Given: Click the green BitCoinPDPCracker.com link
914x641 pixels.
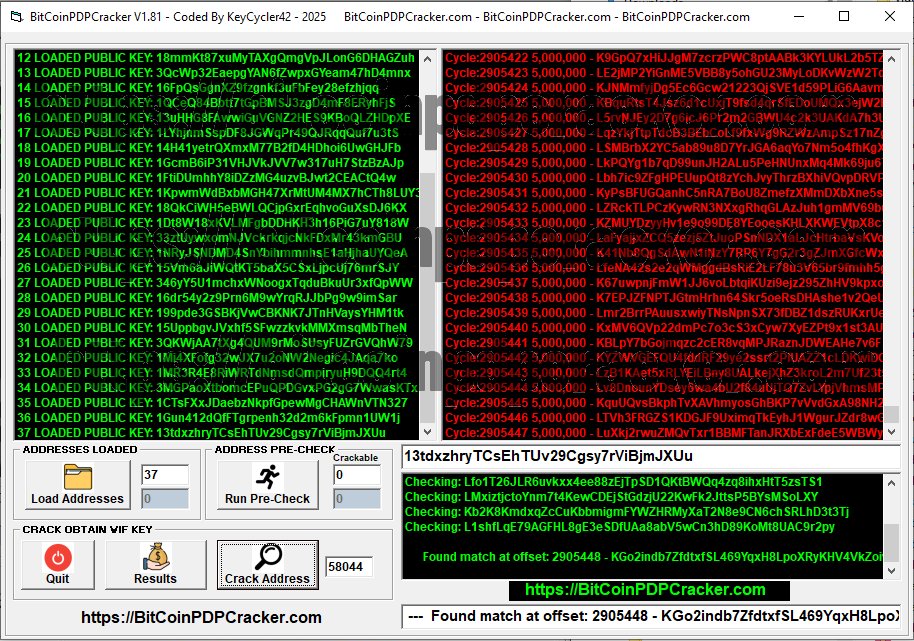Looking at the screenshot, I should point(645,590).
